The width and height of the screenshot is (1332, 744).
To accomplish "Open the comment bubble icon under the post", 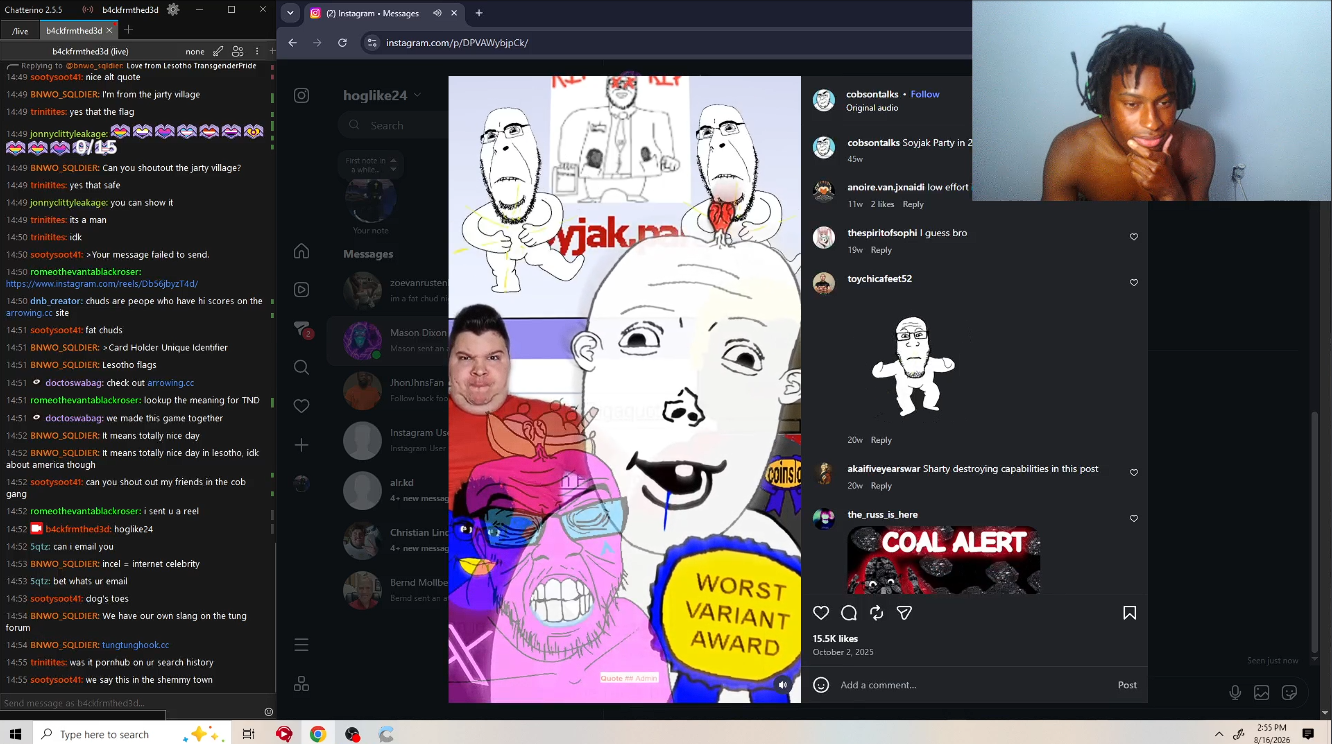I will point(849,613).
